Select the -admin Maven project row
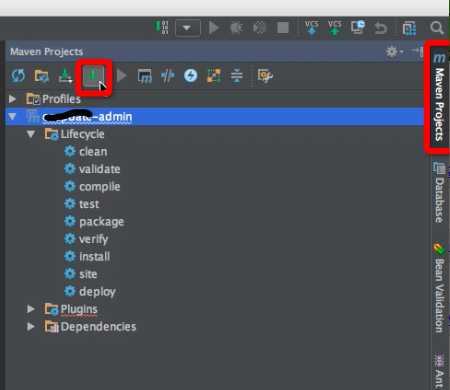450x390 pixels. (x=214, y=117)
